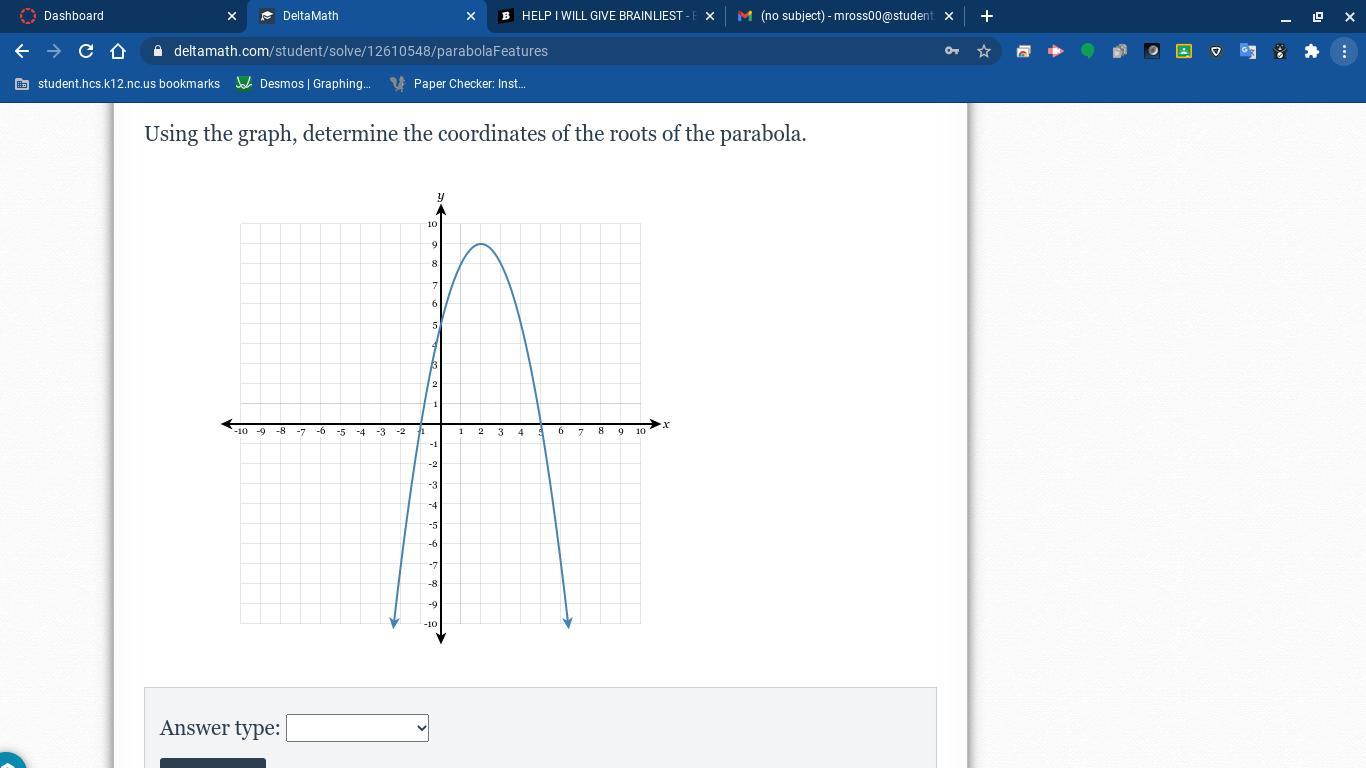Viewport: 1366px width, 768px height.
Task: Select the DeltaMath tab
Action: (366, 16)
